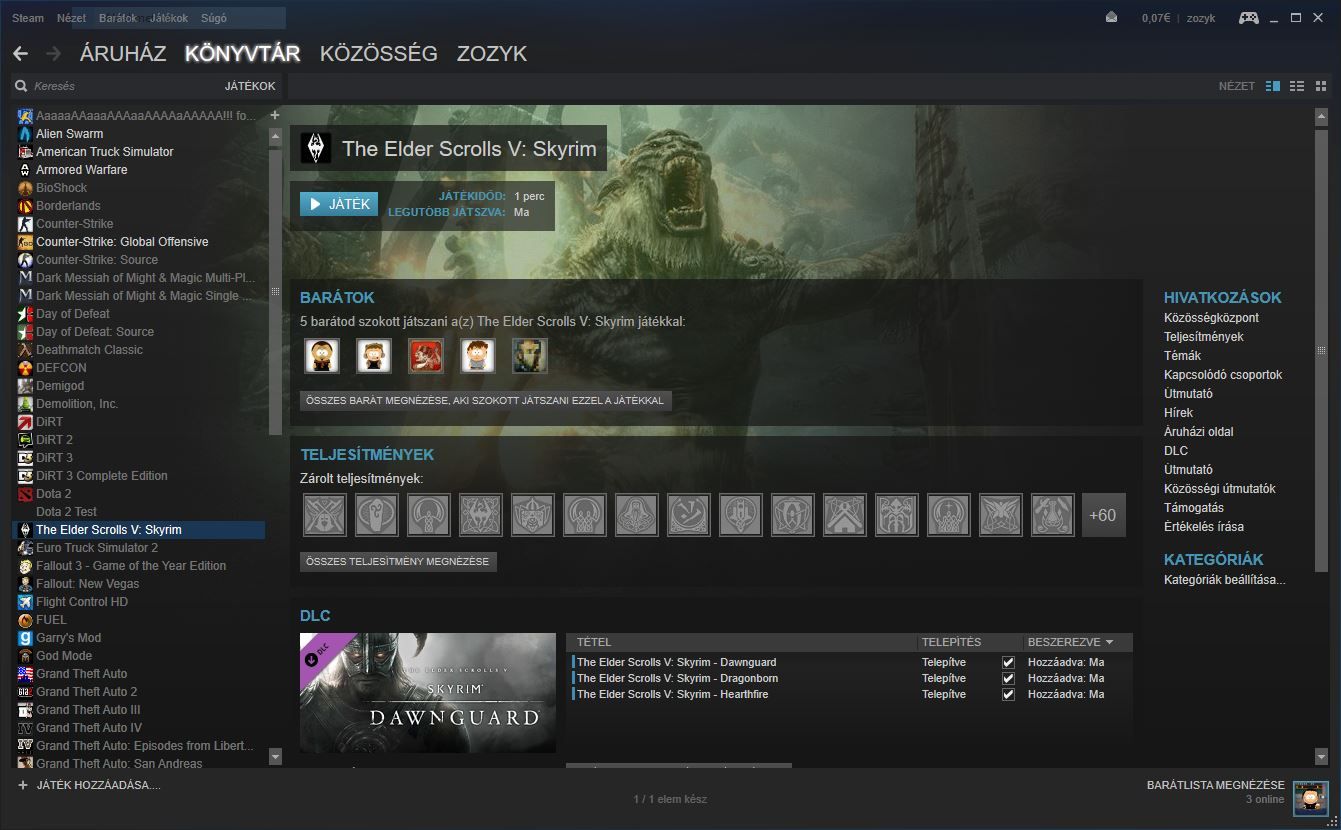Toggle Dragonborn DLC install checkbox
1341x830 pixels.
[x=1008, y=678]
